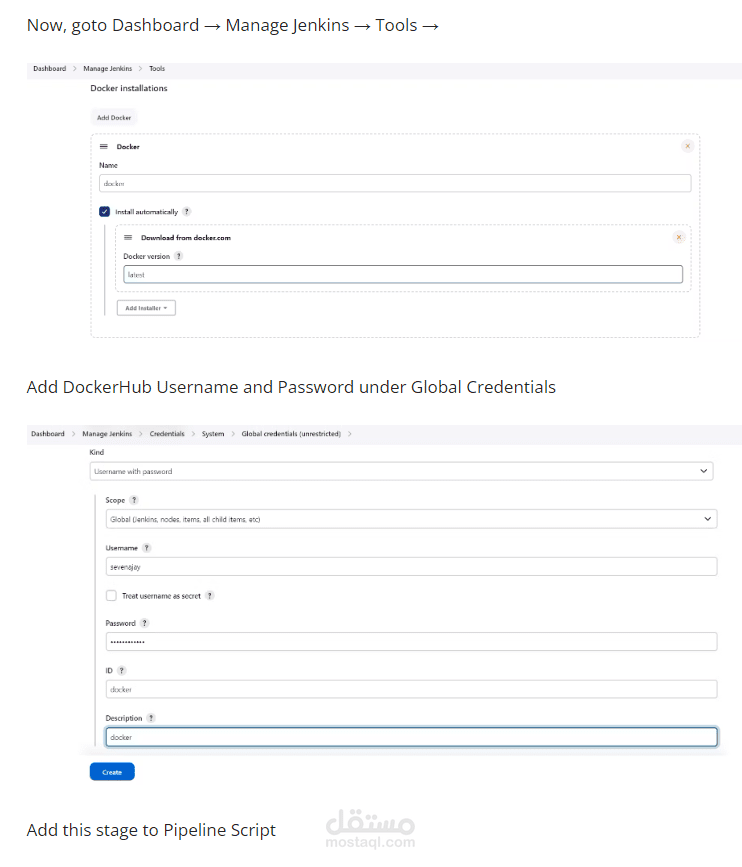
Task: Open the help icon next to Description
Action: [151, 718]
